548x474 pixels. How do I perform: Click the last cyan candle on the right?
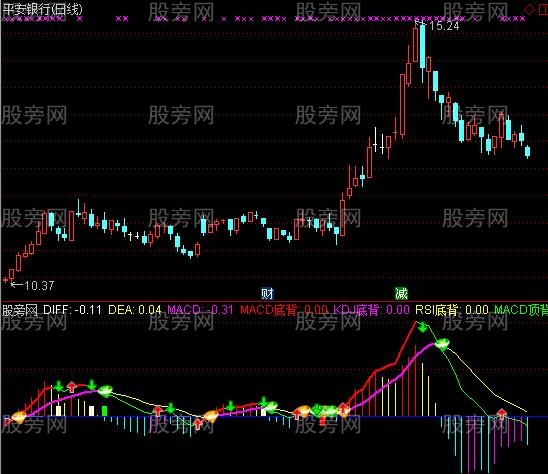tap(527, 151)
